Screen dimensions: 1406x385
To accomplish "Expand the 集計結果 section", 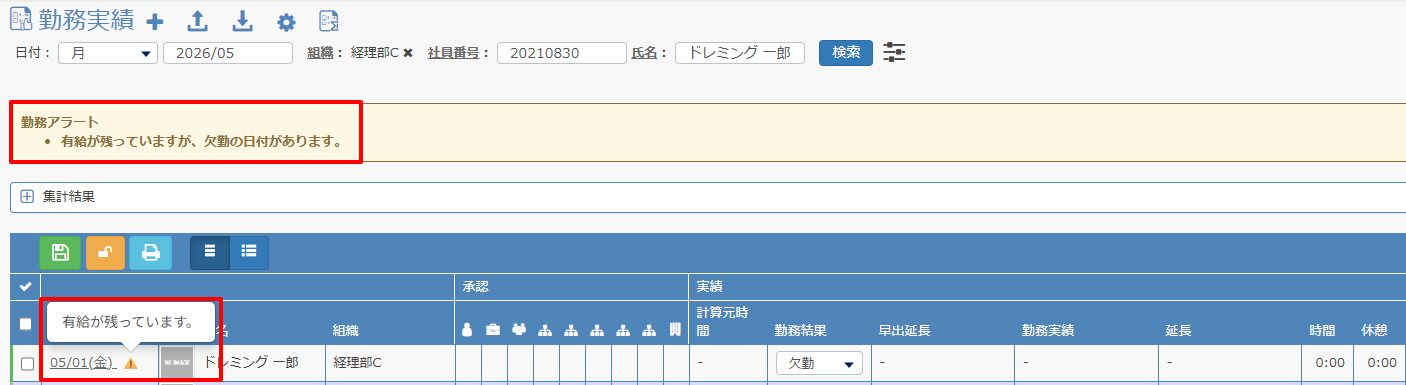I will [x=27, y=197].
